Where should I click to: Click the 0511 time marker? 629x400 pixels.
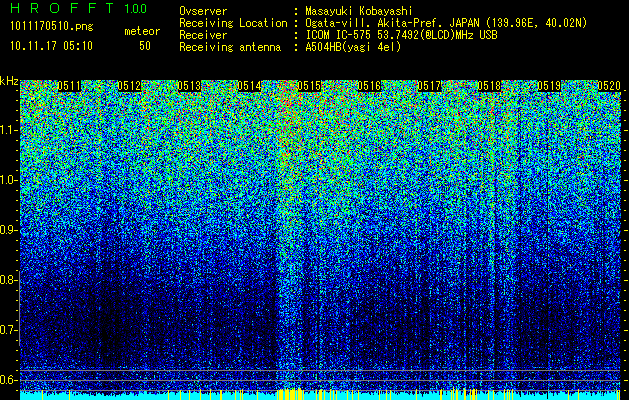point(69,86)
